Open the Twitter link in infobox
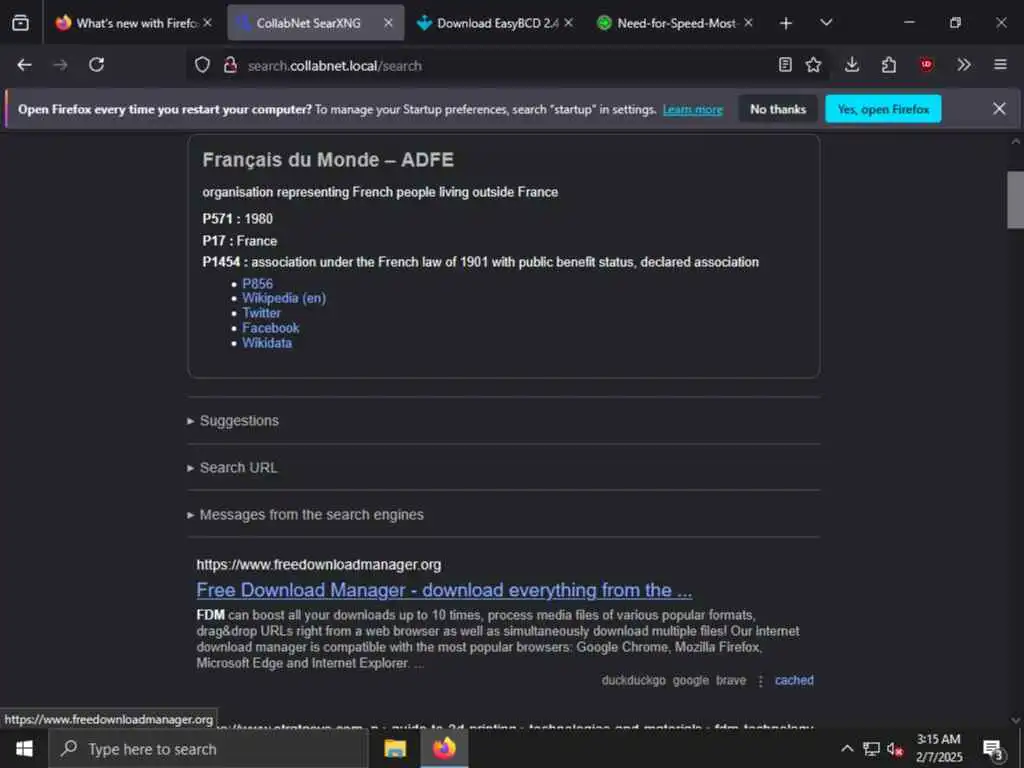The image size is (1024, 768). [x=261, y=313]
